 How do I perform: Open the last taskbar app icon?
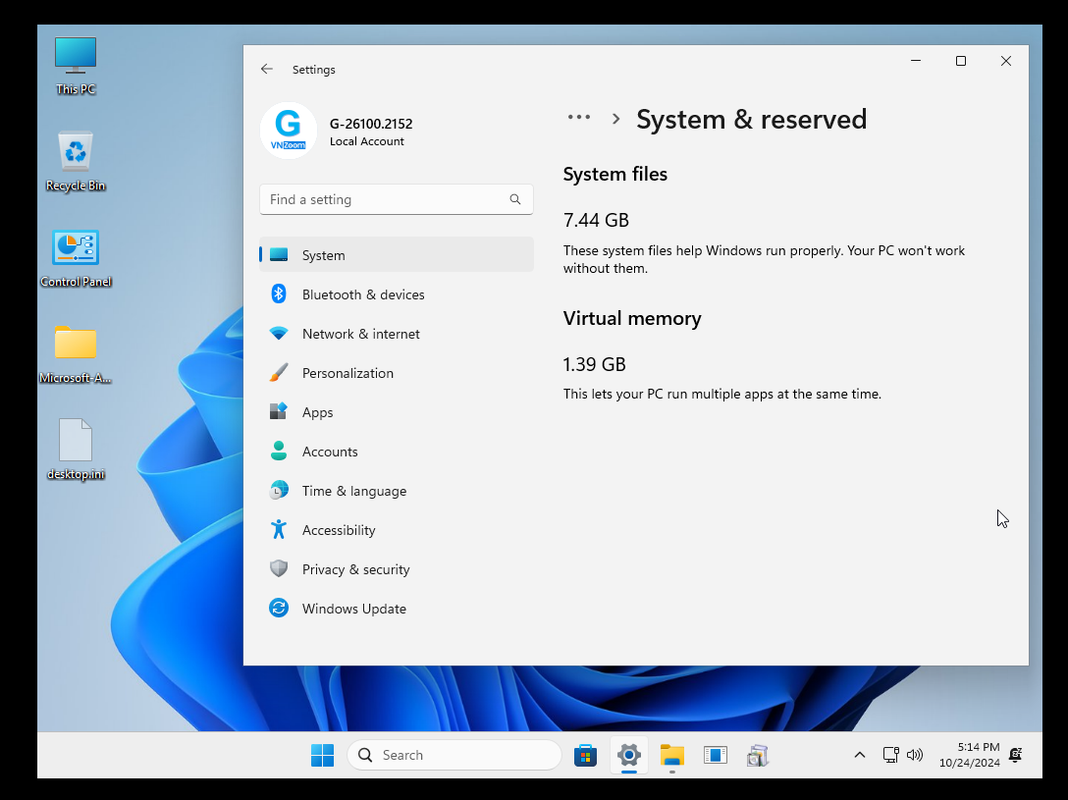click(757, 755)
